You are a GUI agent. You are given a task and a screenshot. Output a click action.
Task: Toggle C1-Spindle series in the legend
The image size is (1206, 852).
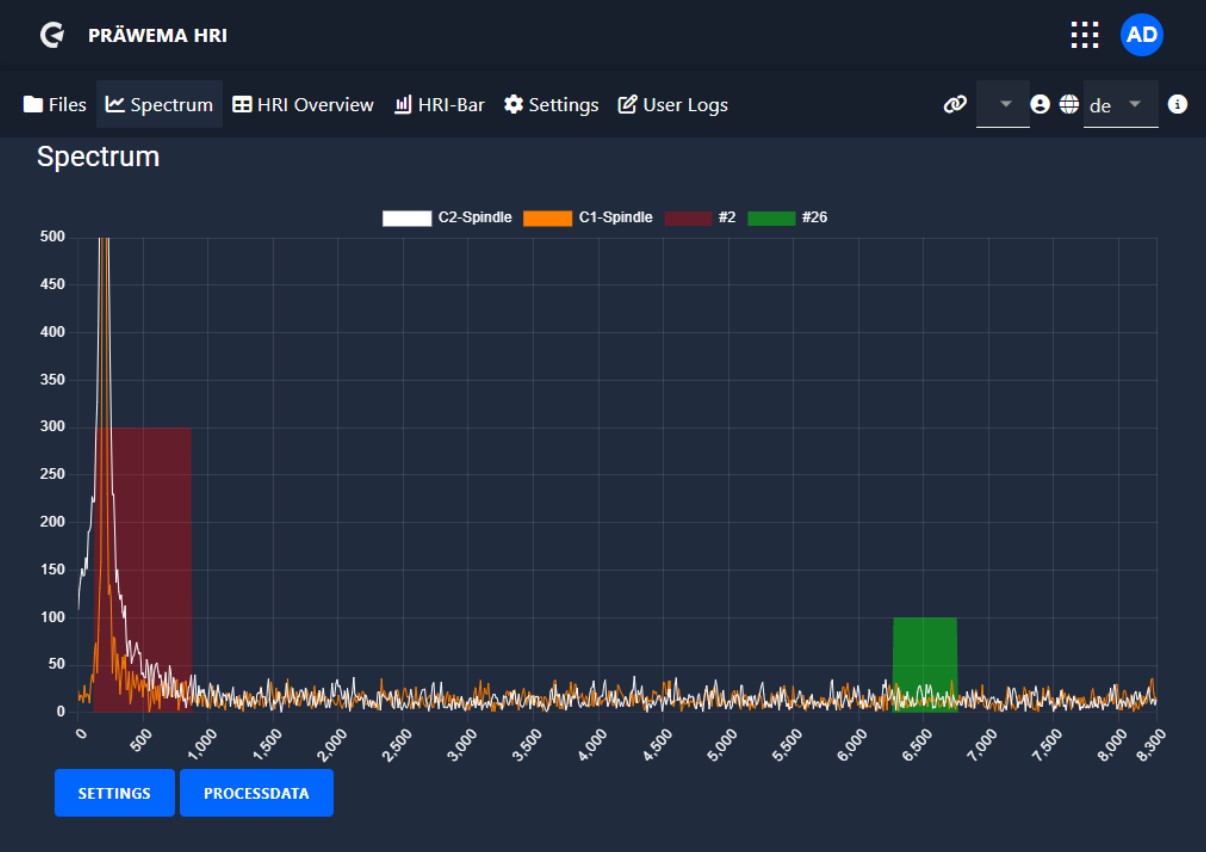(x=588, y=218)
